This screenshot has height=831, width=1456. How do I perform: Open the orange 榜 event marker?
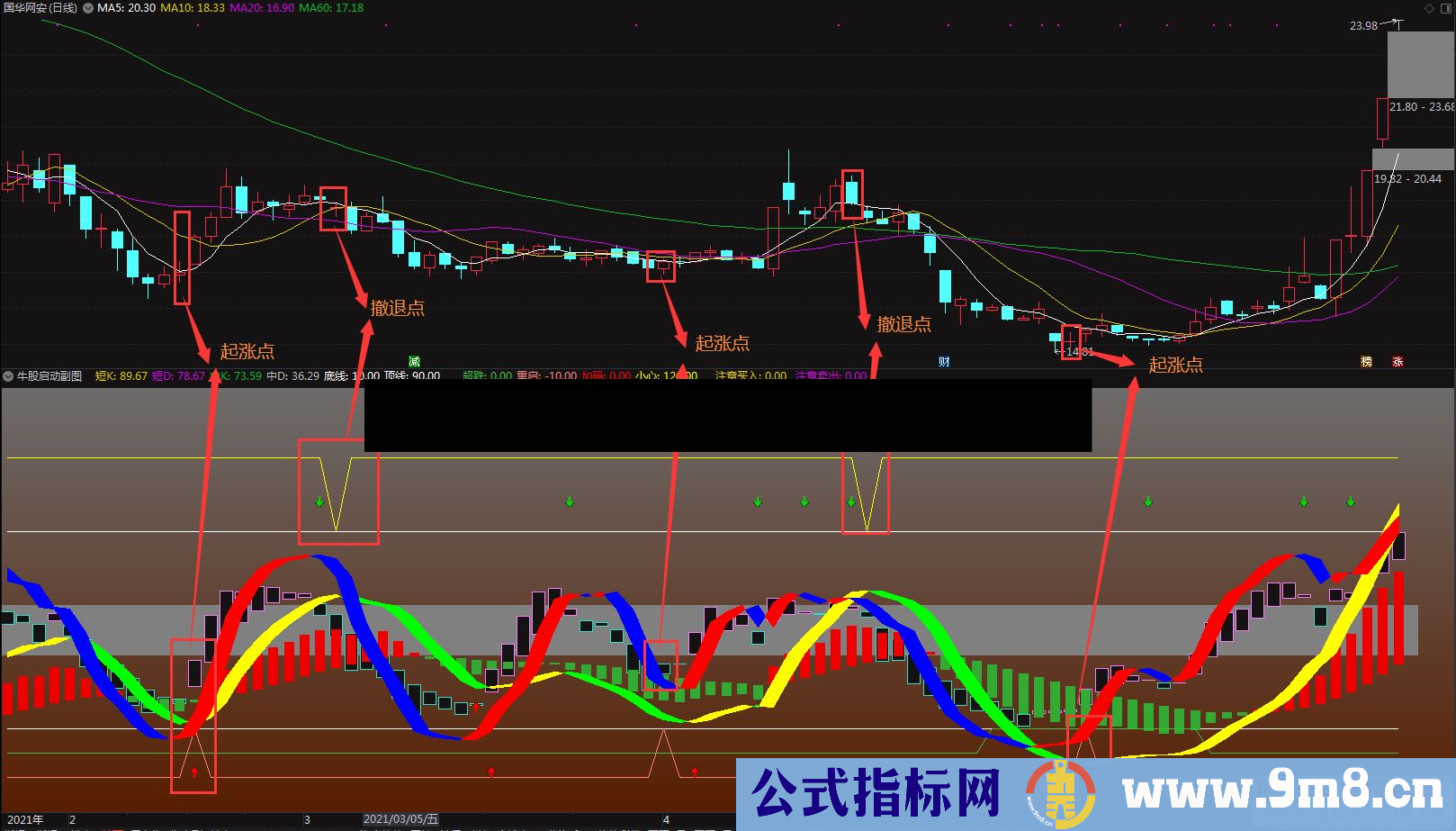[x=1366, y=362]
